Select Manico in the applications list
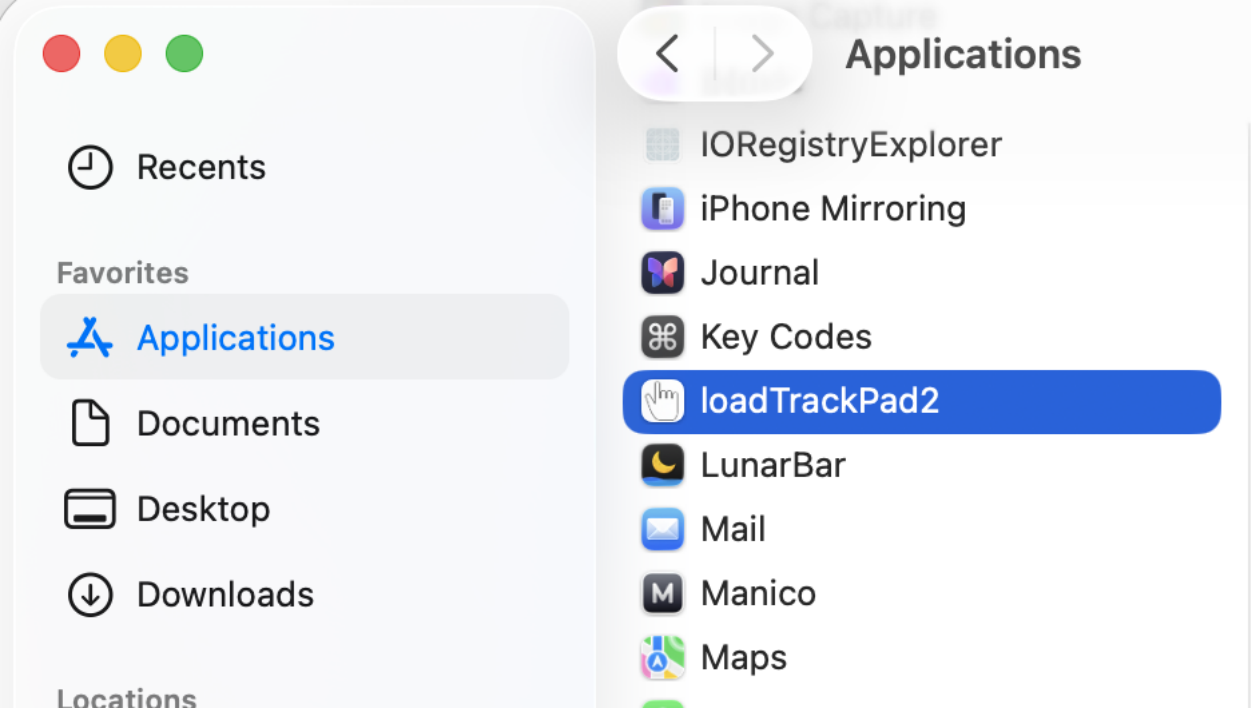Screen dimensions: 1254x712 click(x=922, y=594)
